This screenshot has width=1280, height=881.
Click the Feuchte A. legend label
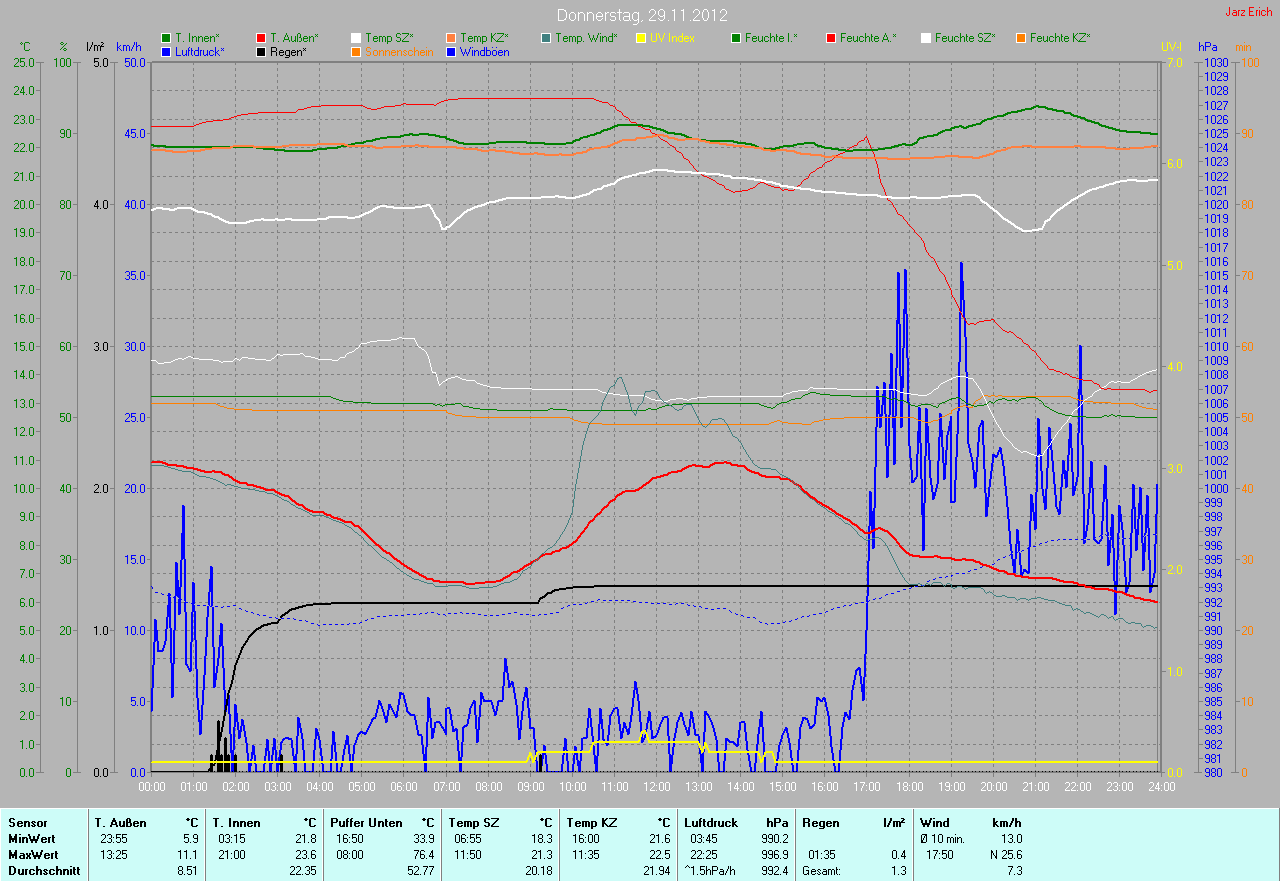[867, 38]
